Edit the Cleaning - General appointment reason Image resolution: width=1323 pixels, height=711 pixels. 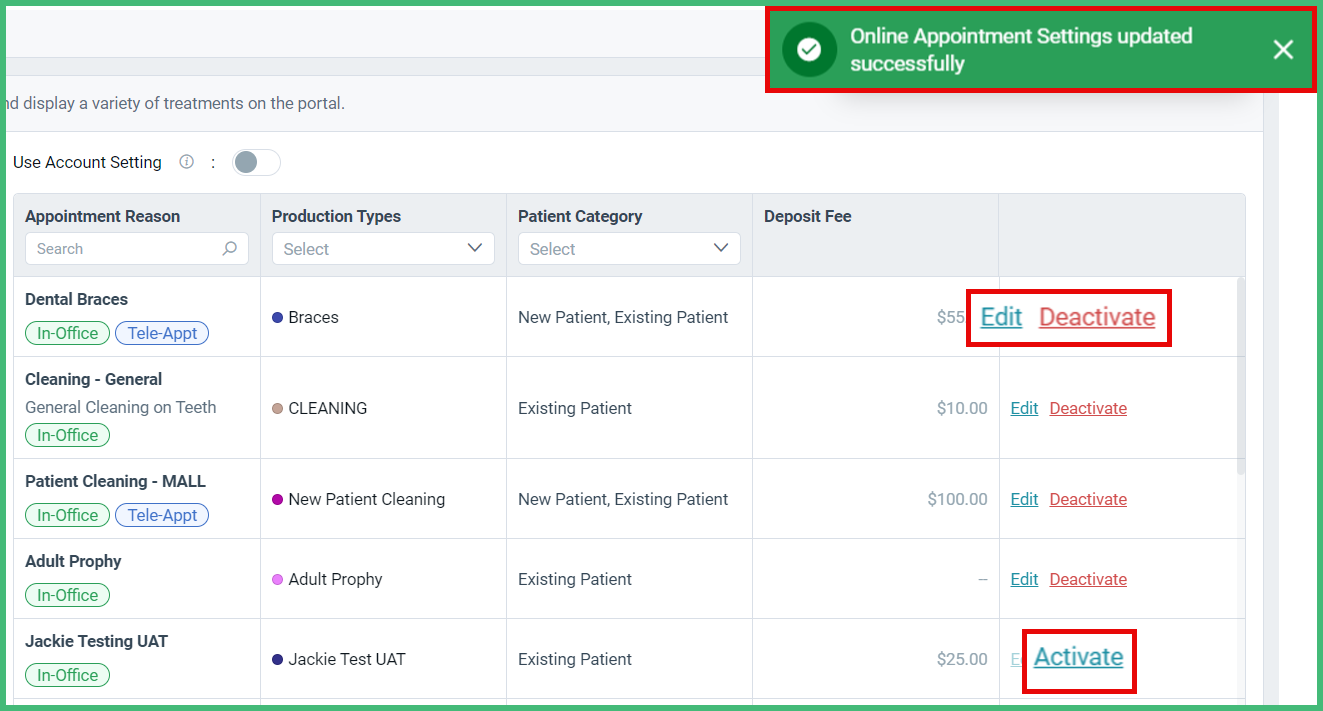(x=1024, y=408)
